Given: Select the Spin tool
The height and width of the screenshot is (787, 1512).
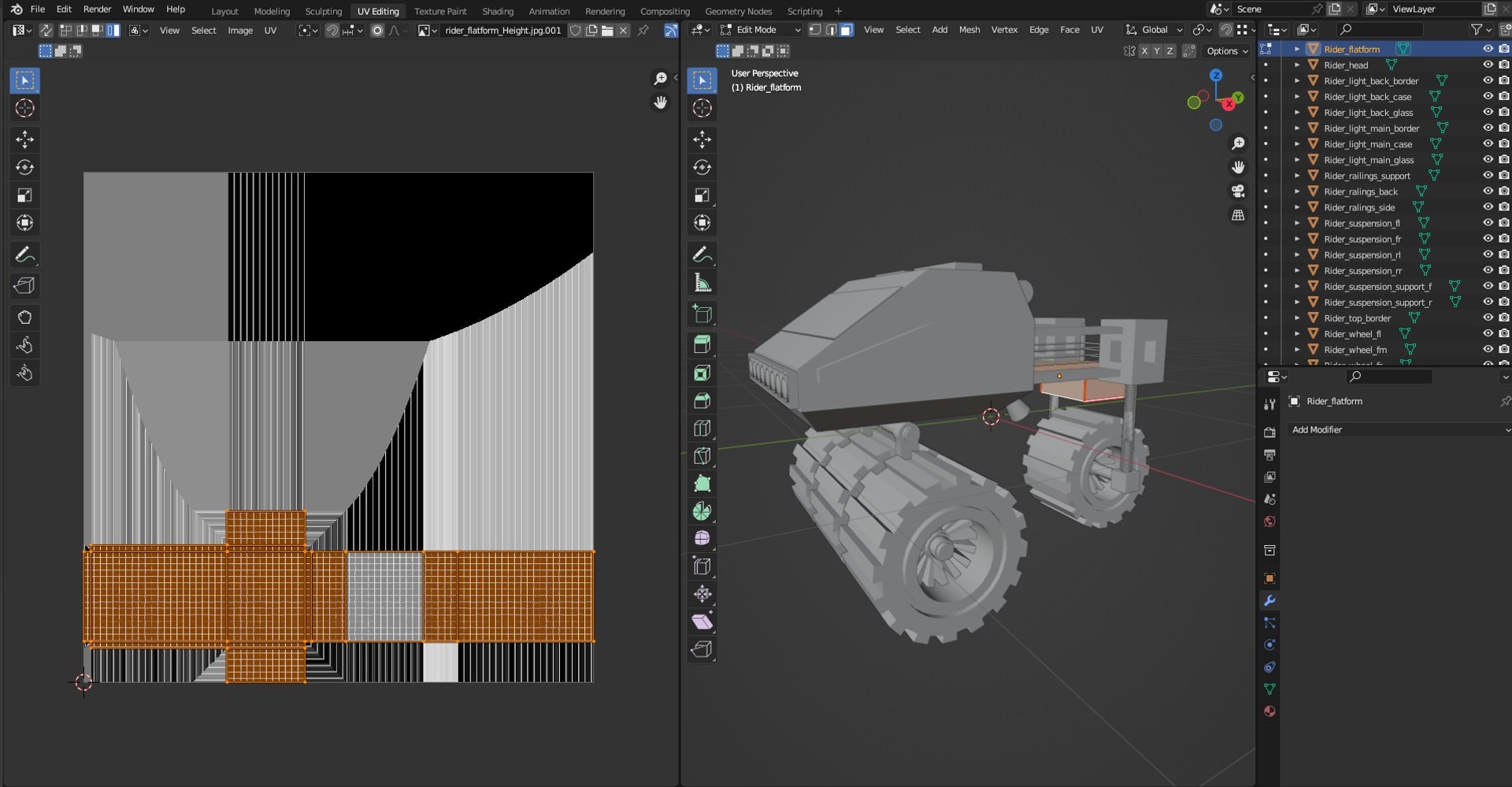Looking at the screenshot, I should 702,511.
